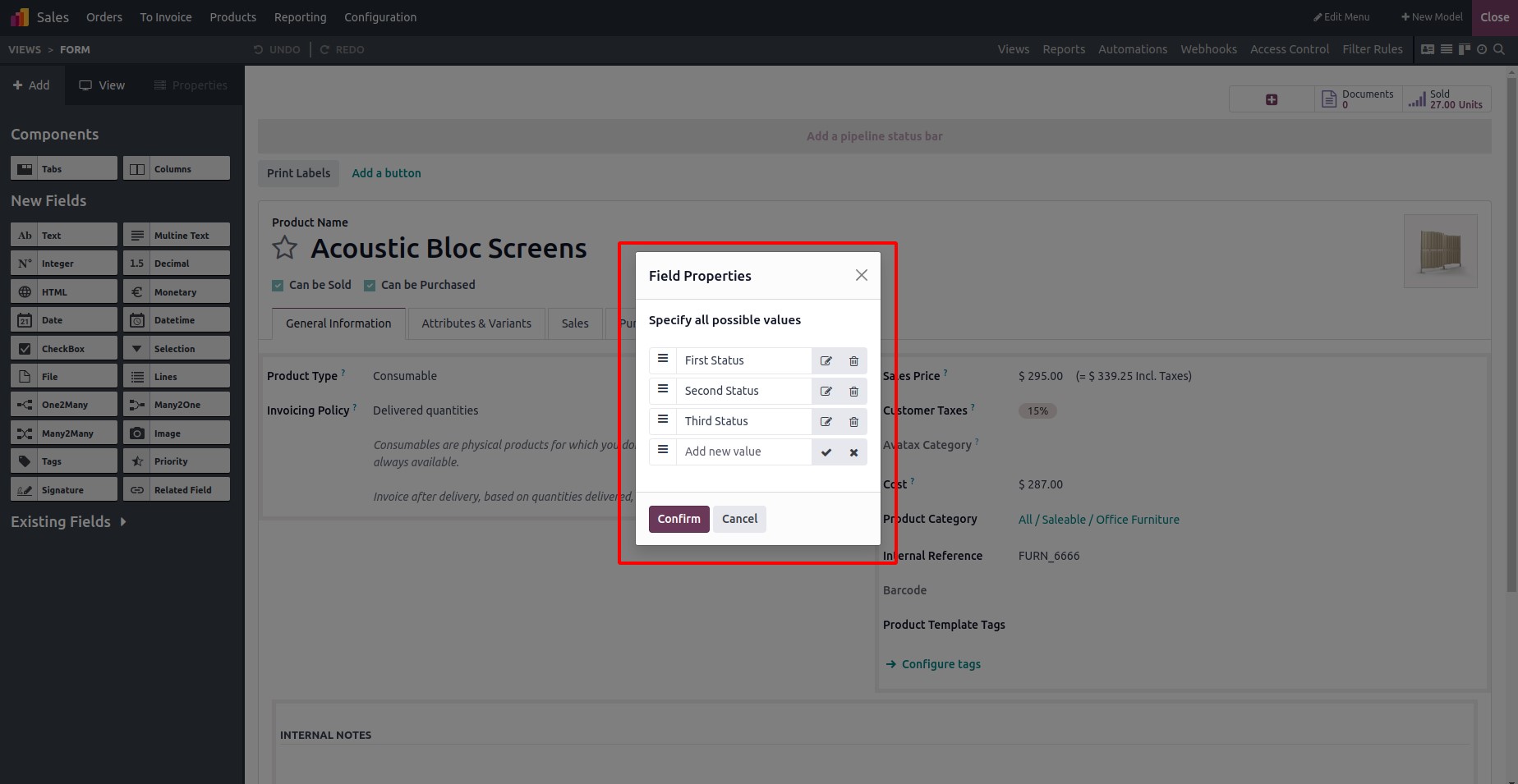Select the Selection field component
This screenshot has height=784, width=1518.
(177, 349)
